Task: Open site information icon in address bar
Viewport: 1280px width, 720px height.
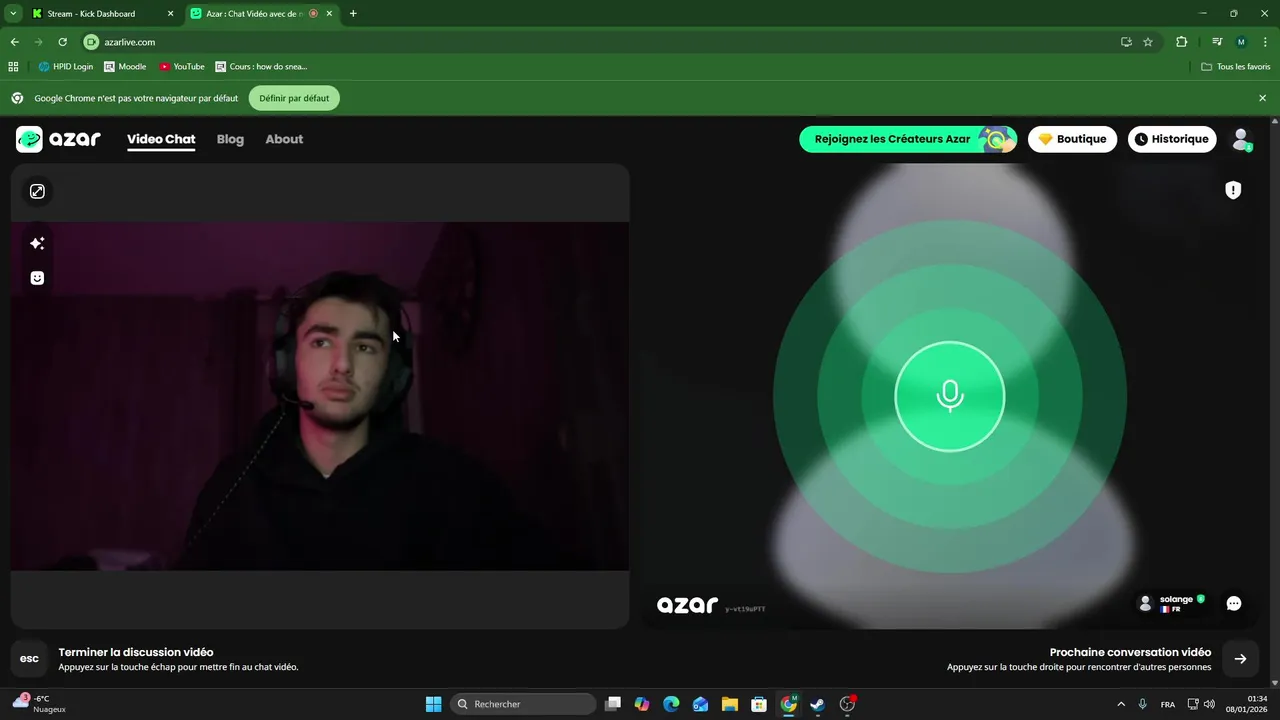Action: point(91,42)
